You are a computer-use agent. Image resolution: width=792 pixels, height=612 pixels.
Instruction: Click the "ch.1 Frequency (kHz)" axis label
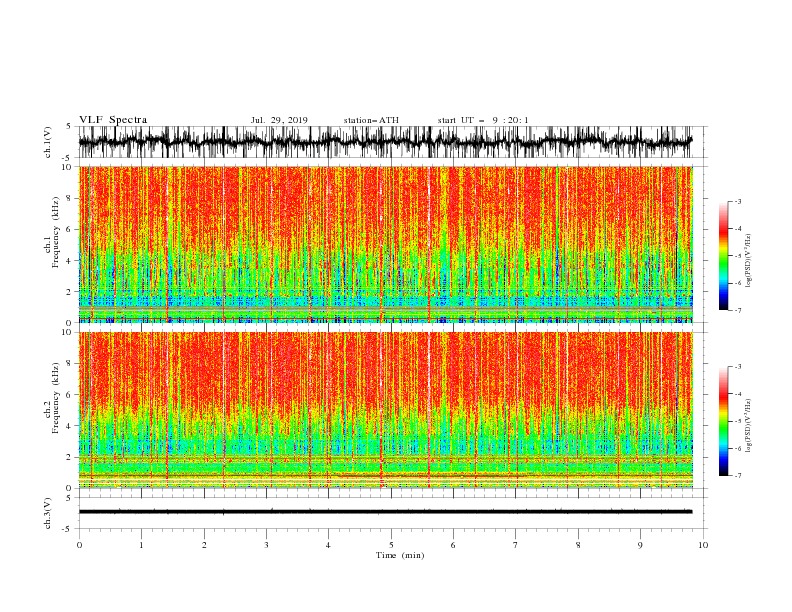[52, 232]
